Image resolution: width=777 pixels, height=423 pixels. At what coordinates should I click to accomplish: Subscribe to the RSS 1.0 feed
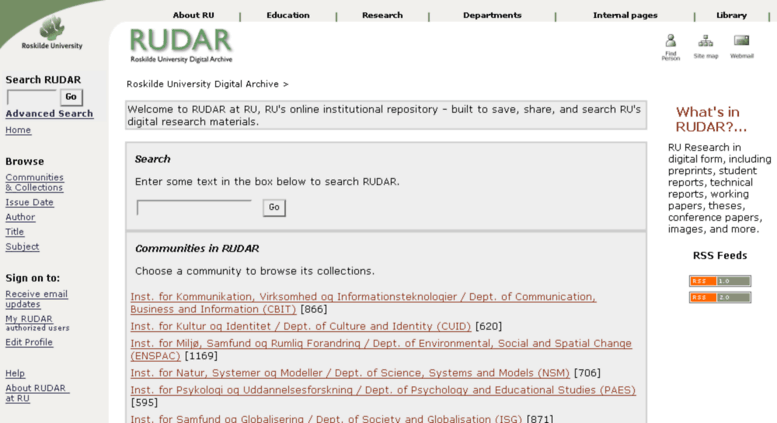(720, 281)
